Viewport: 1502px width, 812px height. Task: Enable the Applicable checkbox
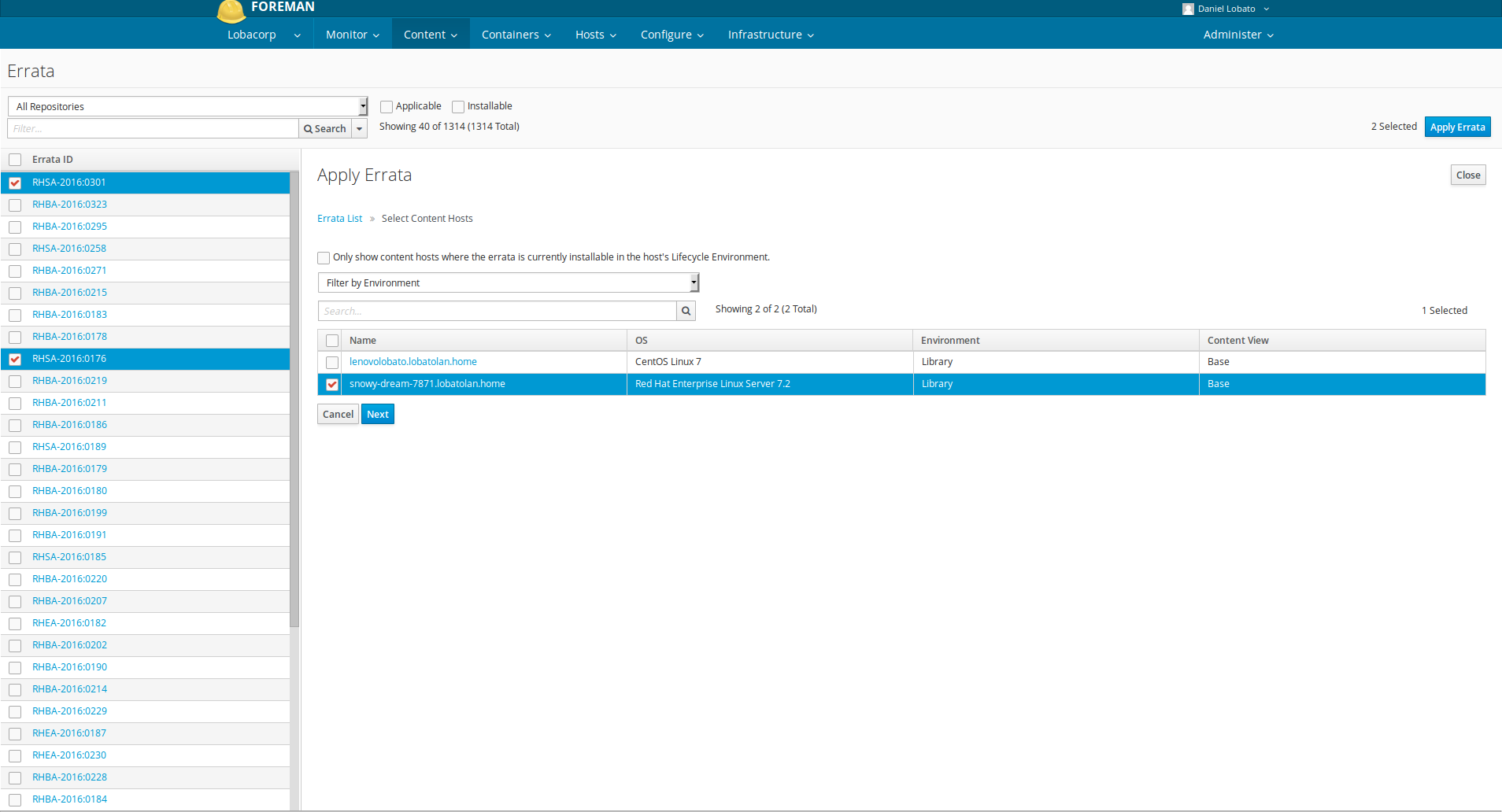[x=387, y=107]
